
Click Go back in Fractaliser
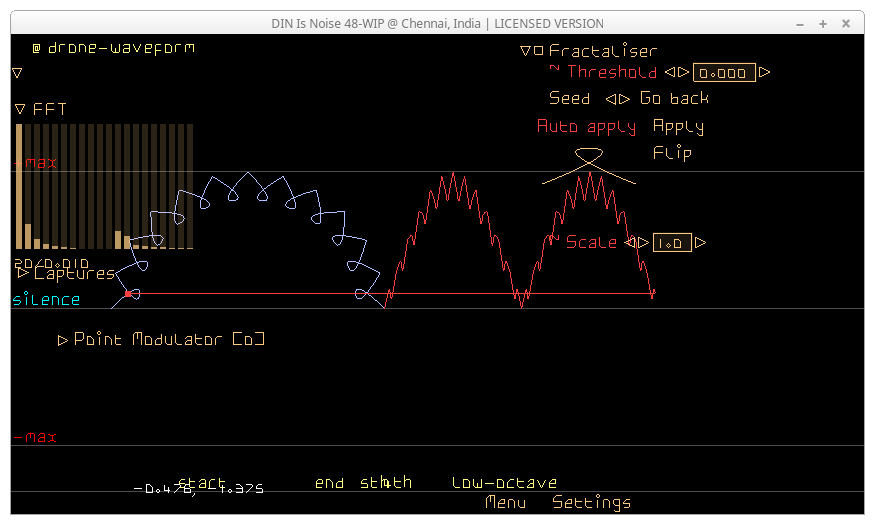[674, 98]
